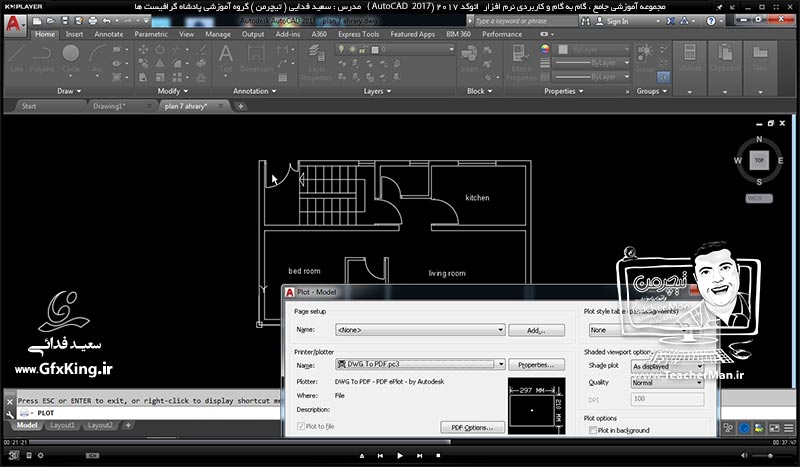
Task: Select the Dimension tool in Annotation panel
Action: (x=256, y=58)
